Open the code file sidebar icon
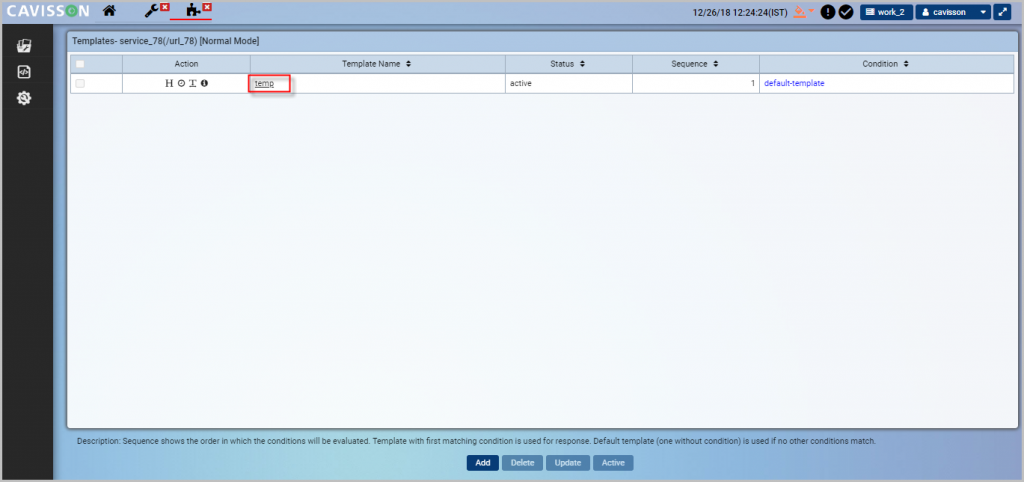The height and width of the screenshot is (482, 1024). pyautogui.click(x=24, y=72)
